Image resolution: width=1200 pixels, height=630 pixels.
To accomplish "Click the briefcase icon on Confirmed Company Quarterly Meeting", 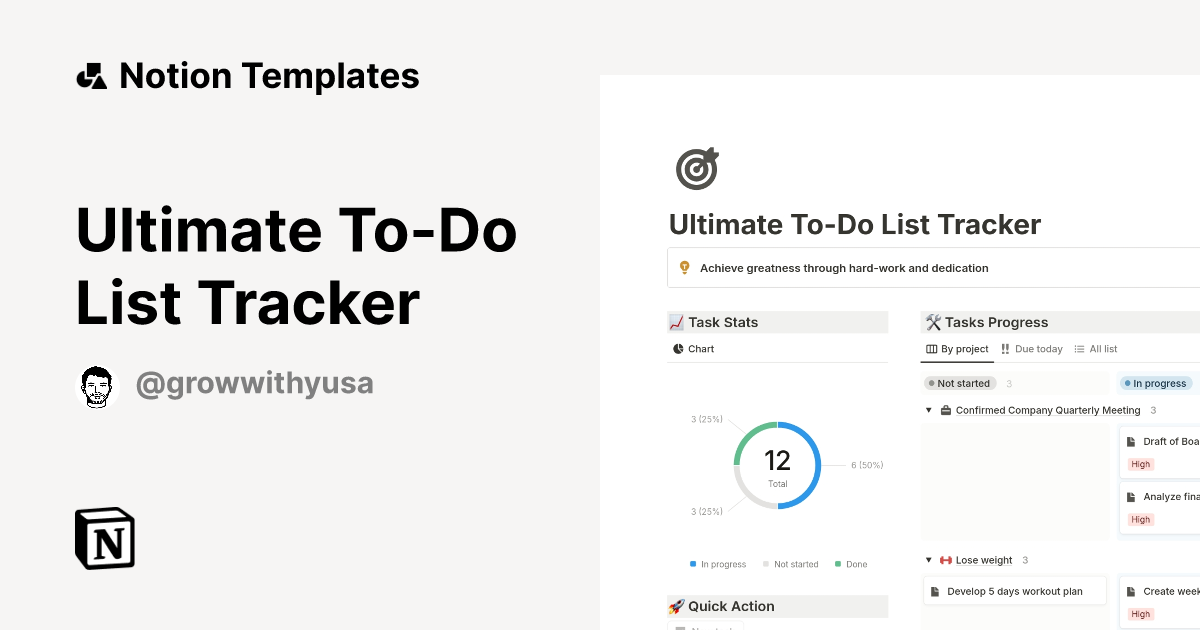I will pos(944,410).
